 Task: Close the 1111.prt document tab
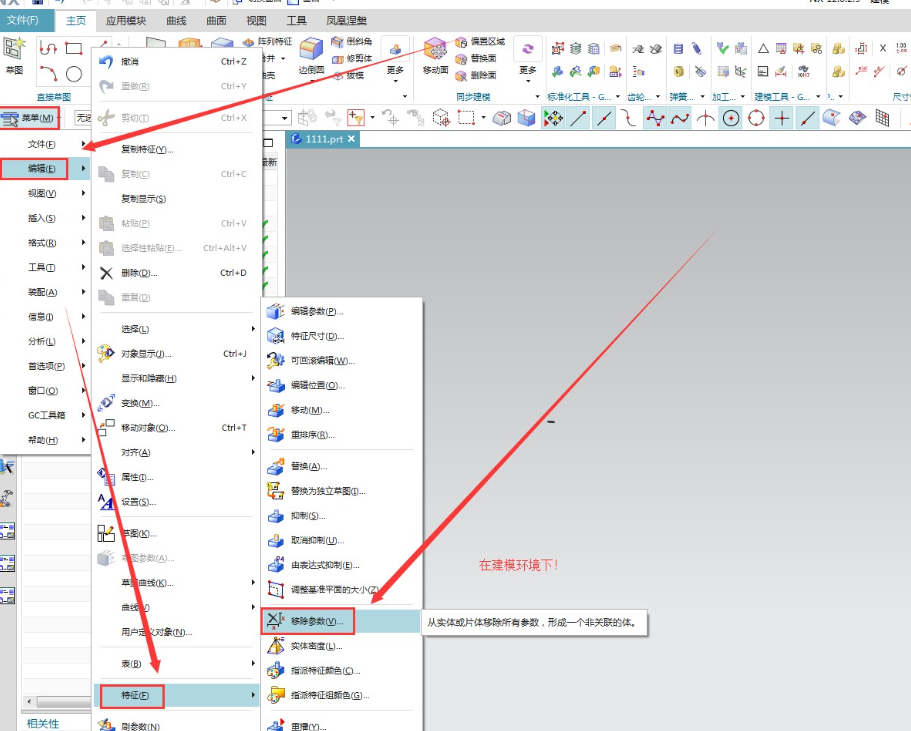(352, 139)
